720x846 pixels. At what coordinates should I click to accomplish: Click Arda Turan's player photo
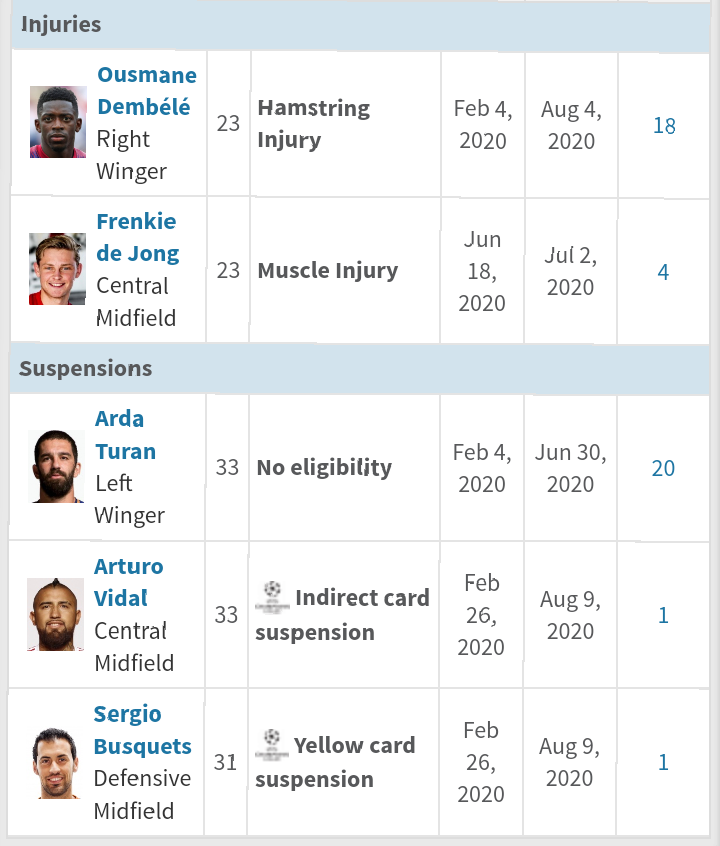click(x=57, y=467)
